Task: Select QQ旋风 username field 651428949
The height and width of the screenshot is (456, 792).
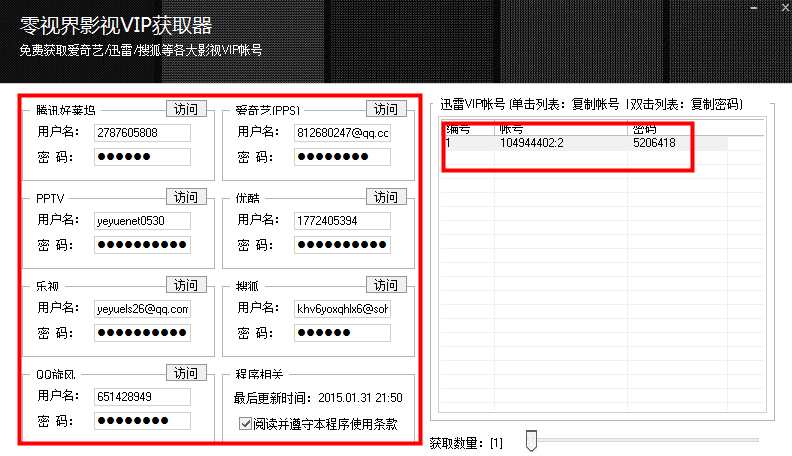Action: pyautogui.click(x=142, y=396)
